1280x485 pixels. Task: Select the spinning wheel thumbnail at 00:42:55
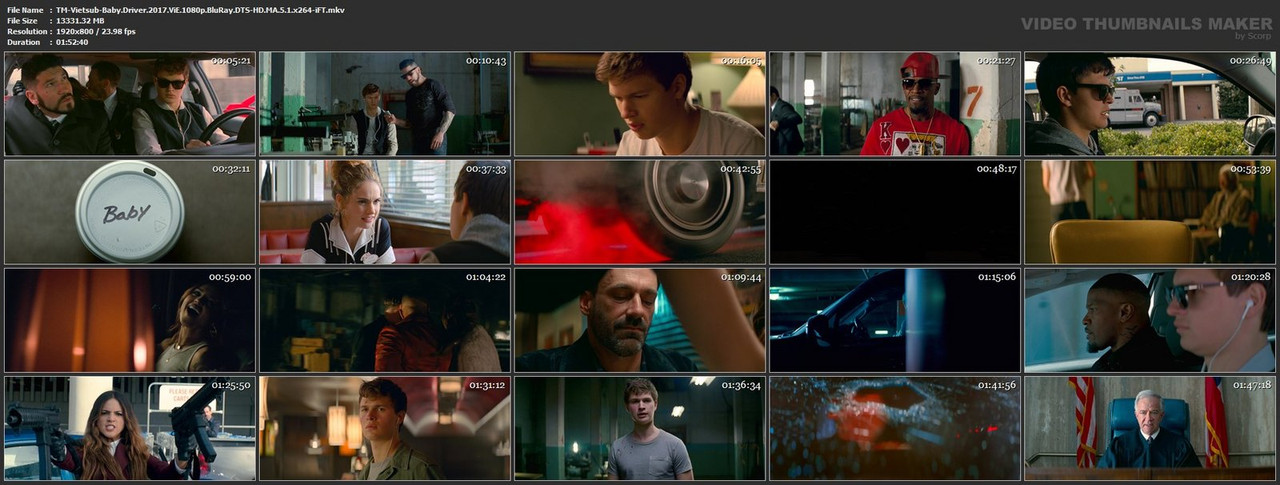tap(640, 212)
